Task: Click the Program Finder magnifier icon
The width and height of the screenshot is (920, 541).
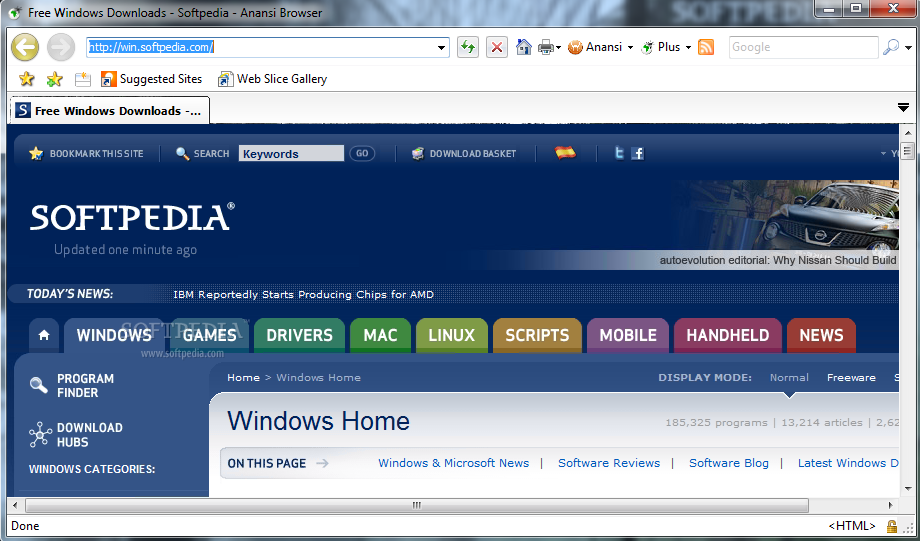Action: pyautogui.click(x=39, y=385)
